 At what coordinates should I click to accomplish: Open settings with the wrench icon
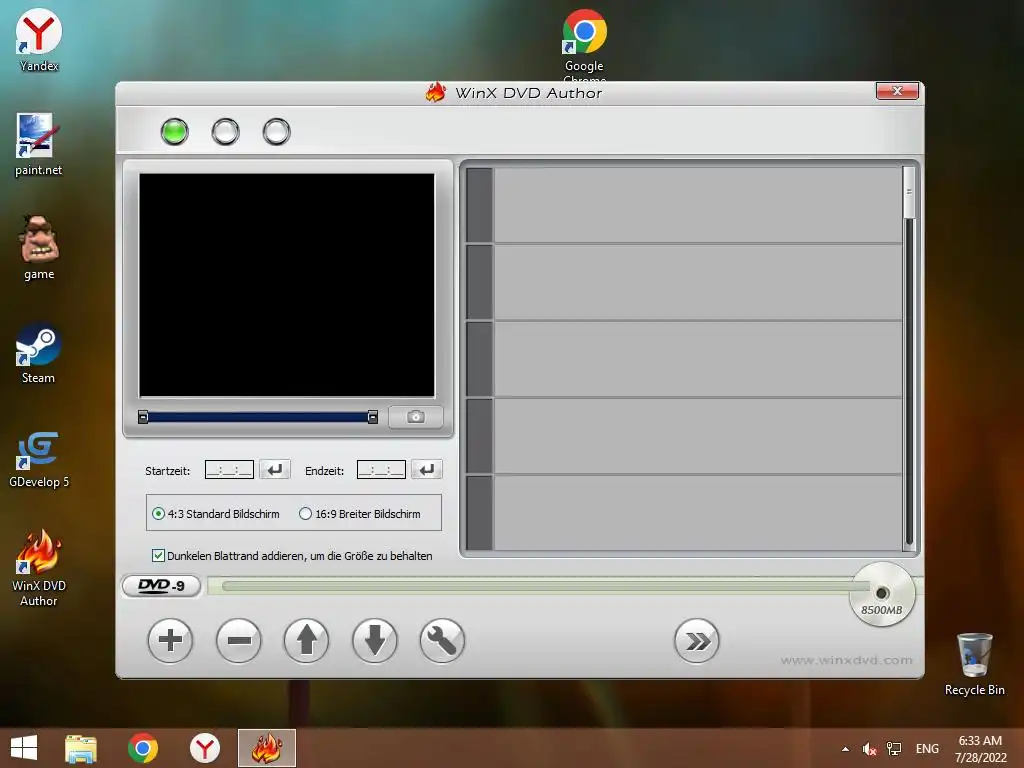442,641
